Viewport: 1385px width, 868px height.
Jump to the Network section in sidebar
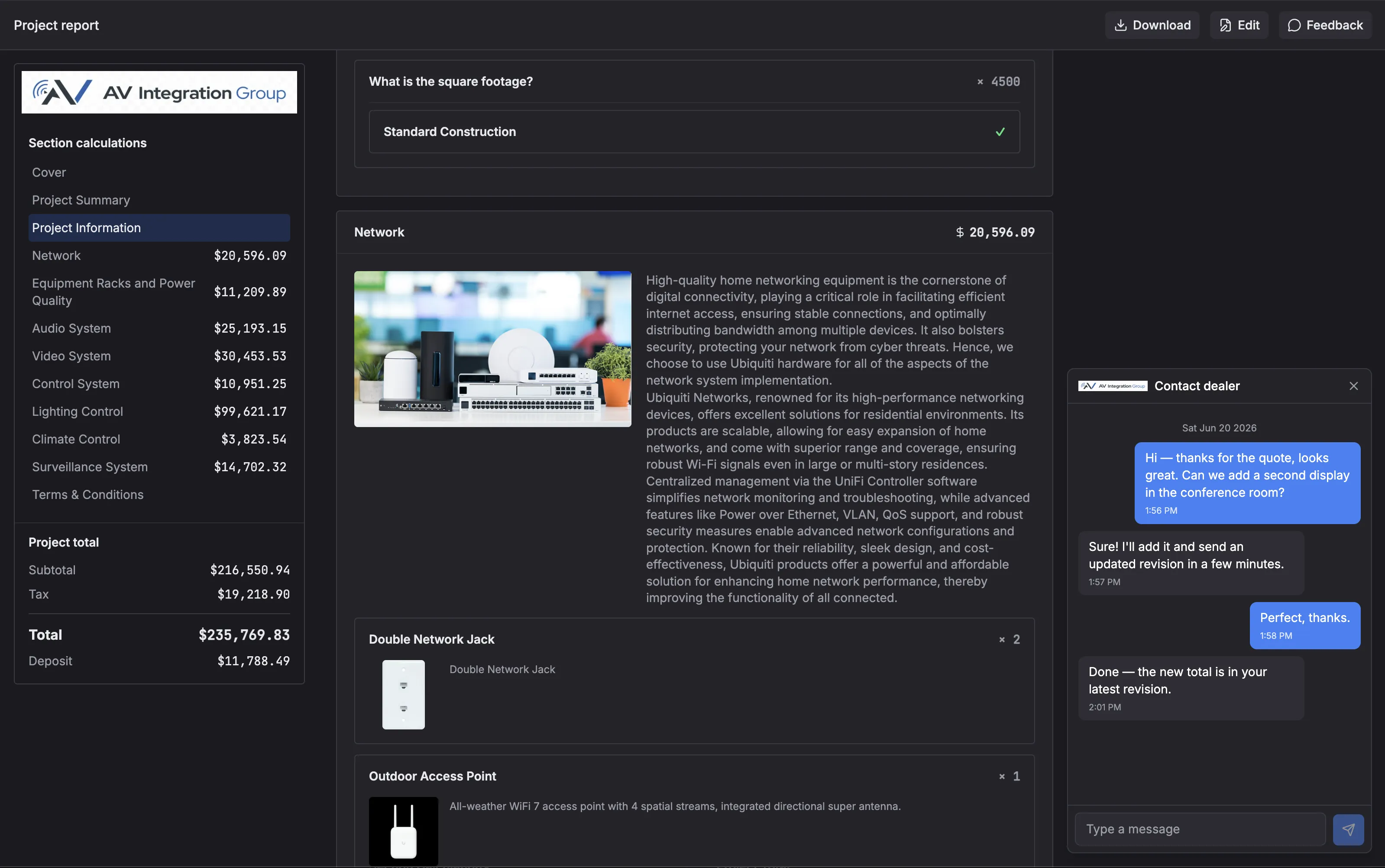click(159, 256)
